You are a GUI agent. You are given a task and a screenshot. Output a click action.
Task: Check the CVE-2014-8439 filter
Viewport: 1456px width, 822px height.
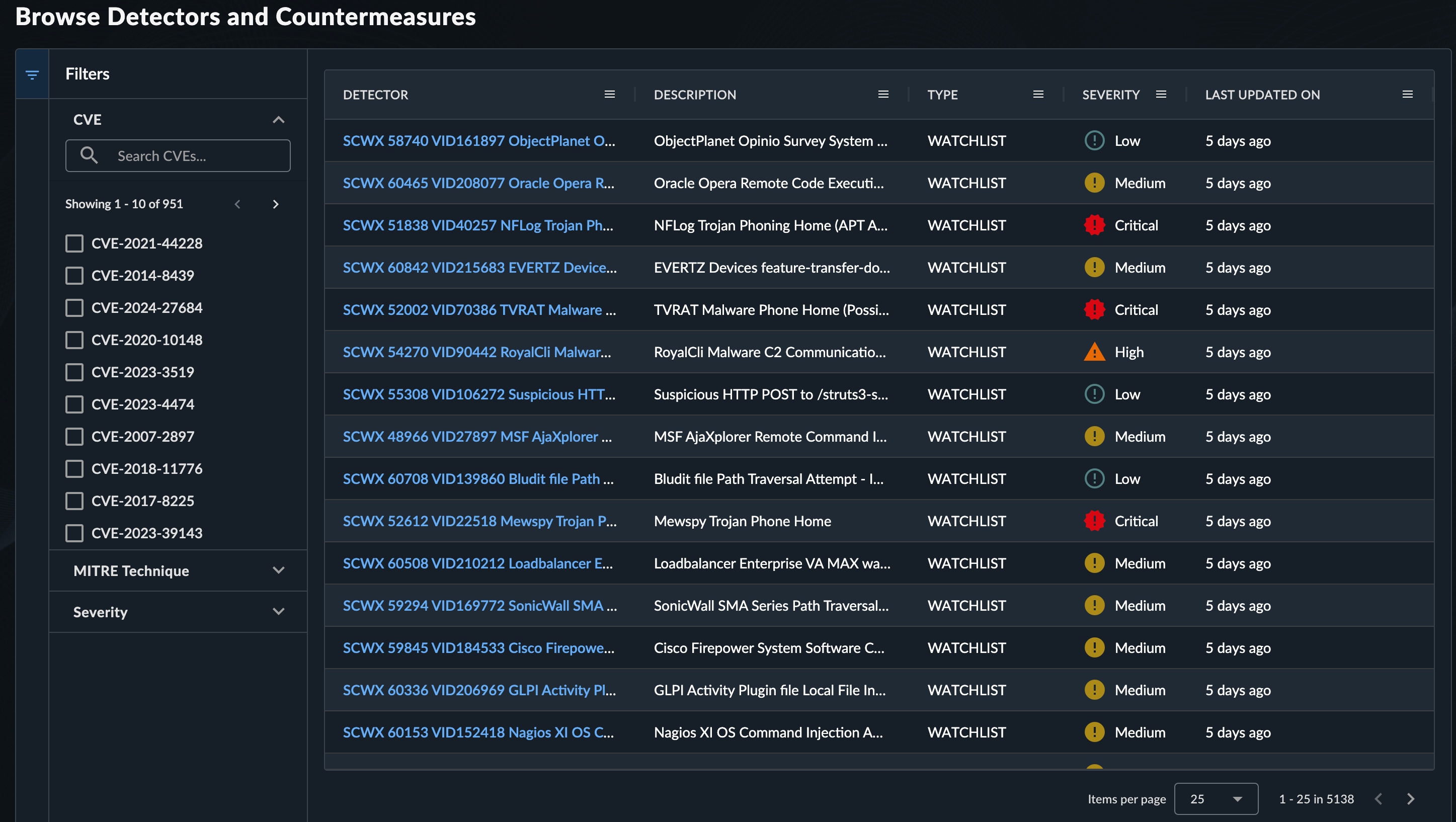(74, 276)
